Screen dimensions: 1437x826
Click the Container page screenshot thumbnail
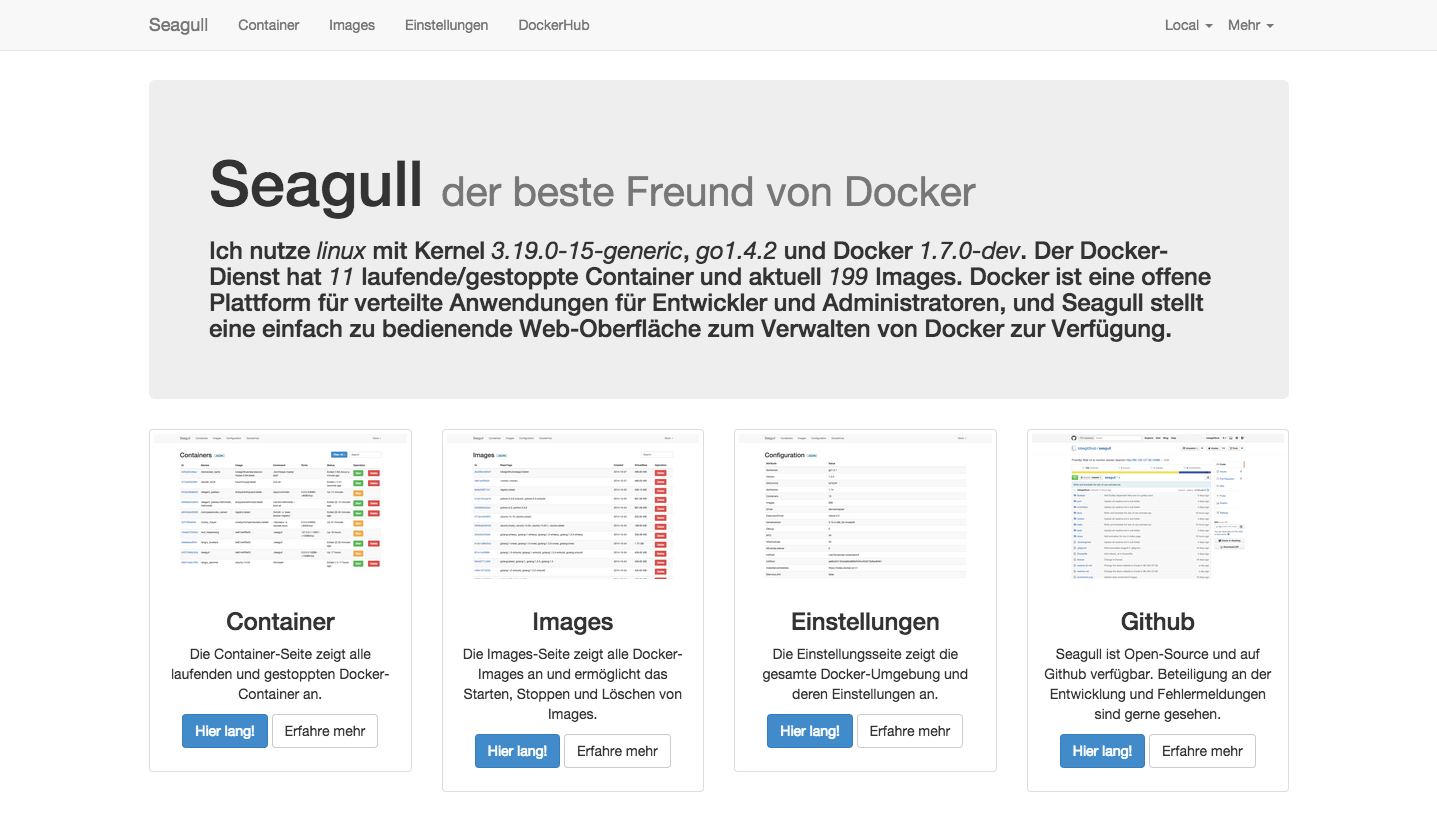(x=280, y=509)
